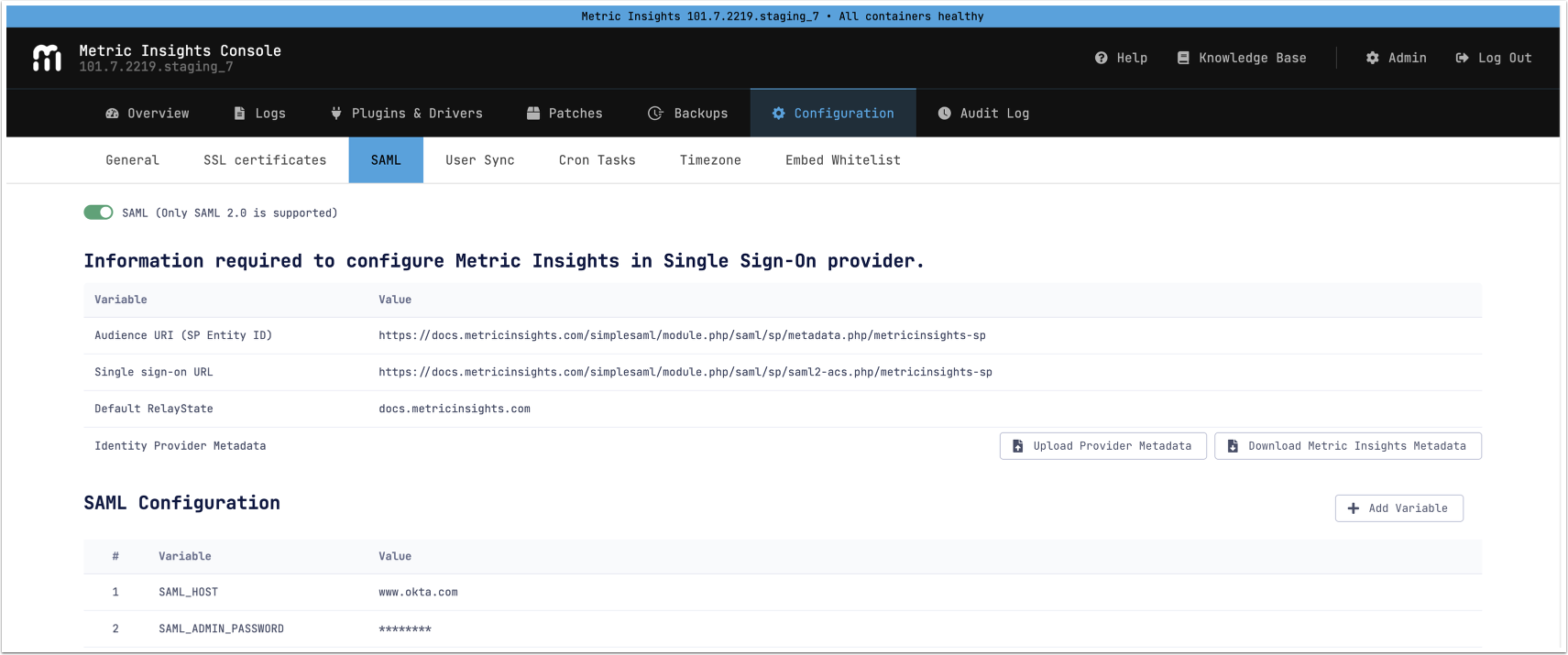Click the Overview dashboard gauge icon
1568x655 pixels.
[112, 114]
